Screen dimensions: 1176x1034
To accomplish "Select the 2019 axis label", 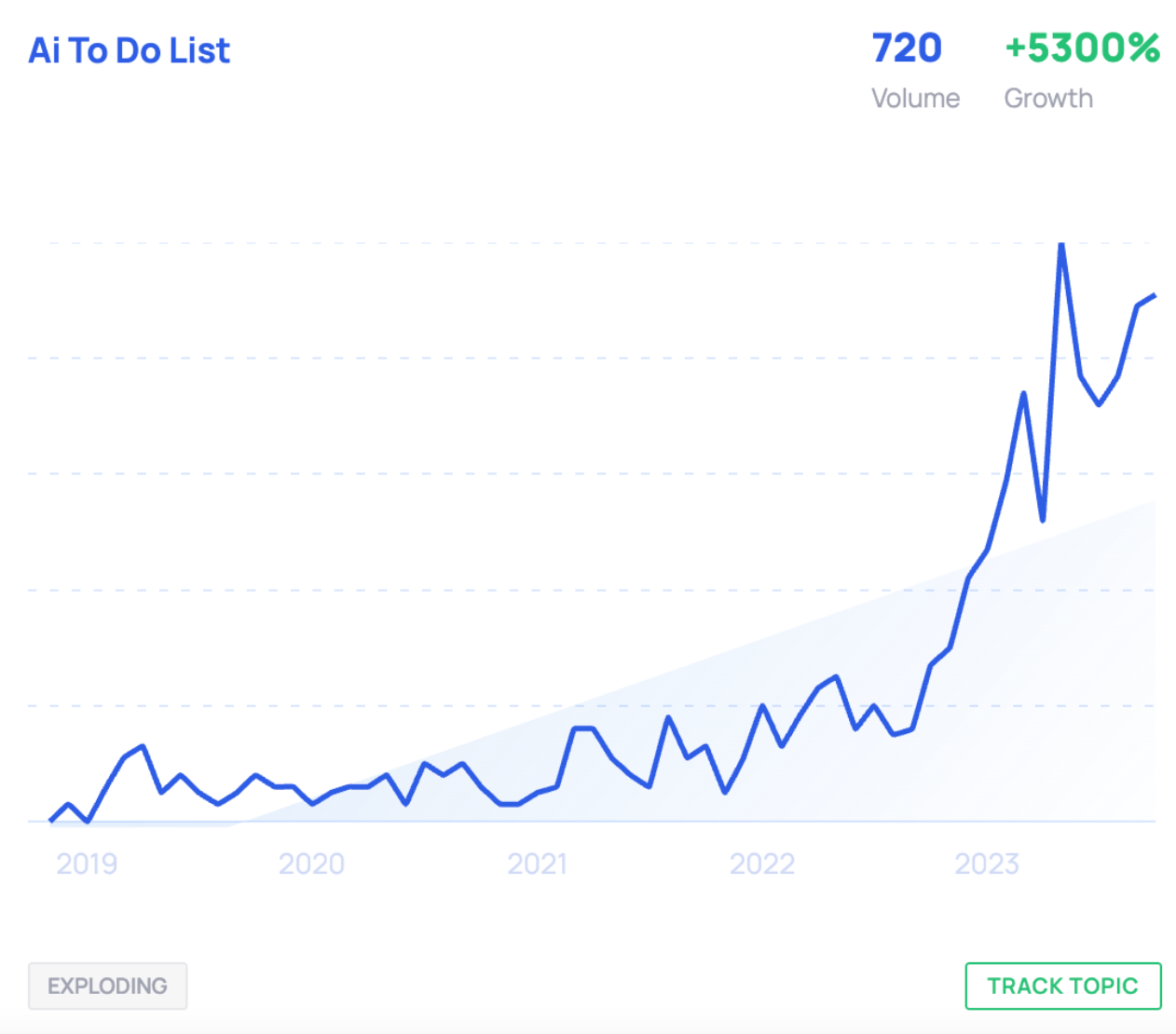I will pyautogui.click(x=87, y=864).
